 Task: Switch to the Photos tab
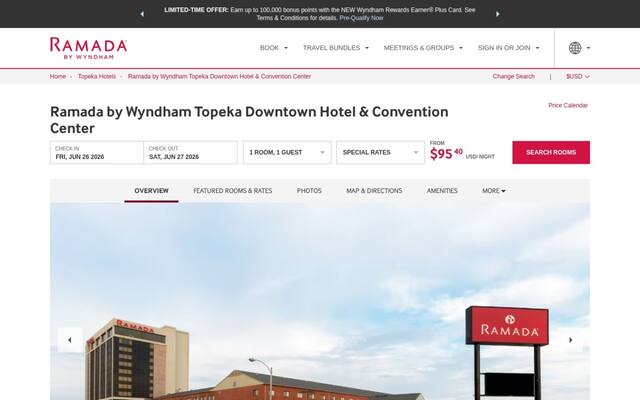309,191
